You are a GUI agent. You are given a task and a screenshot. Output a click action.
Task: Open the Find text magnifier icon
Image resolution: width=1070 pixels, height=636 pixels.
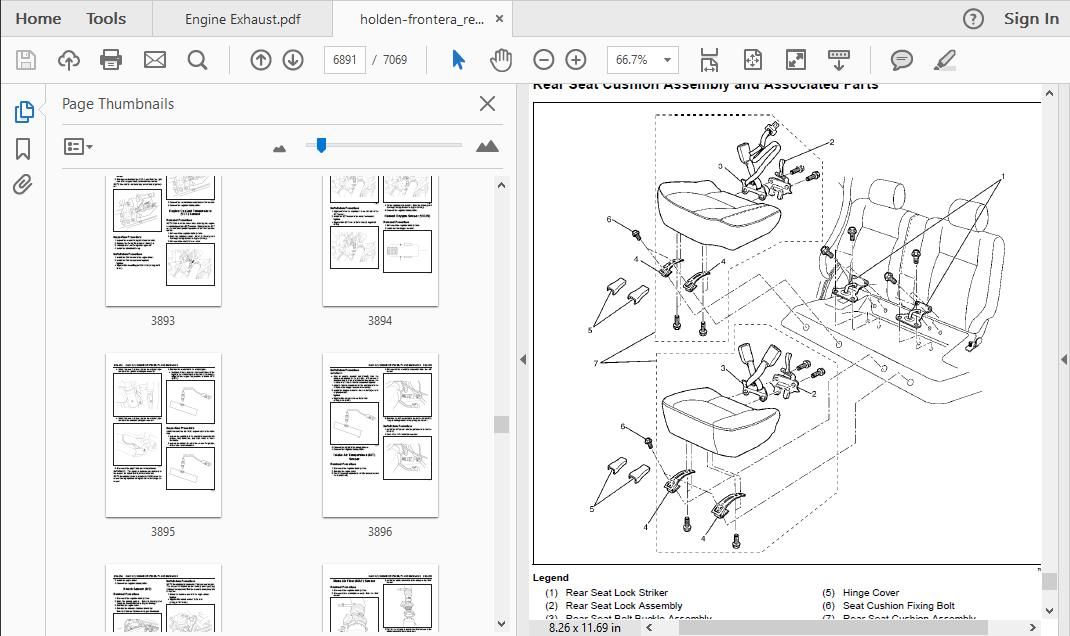pyautogui.click(x=198, y=60)
